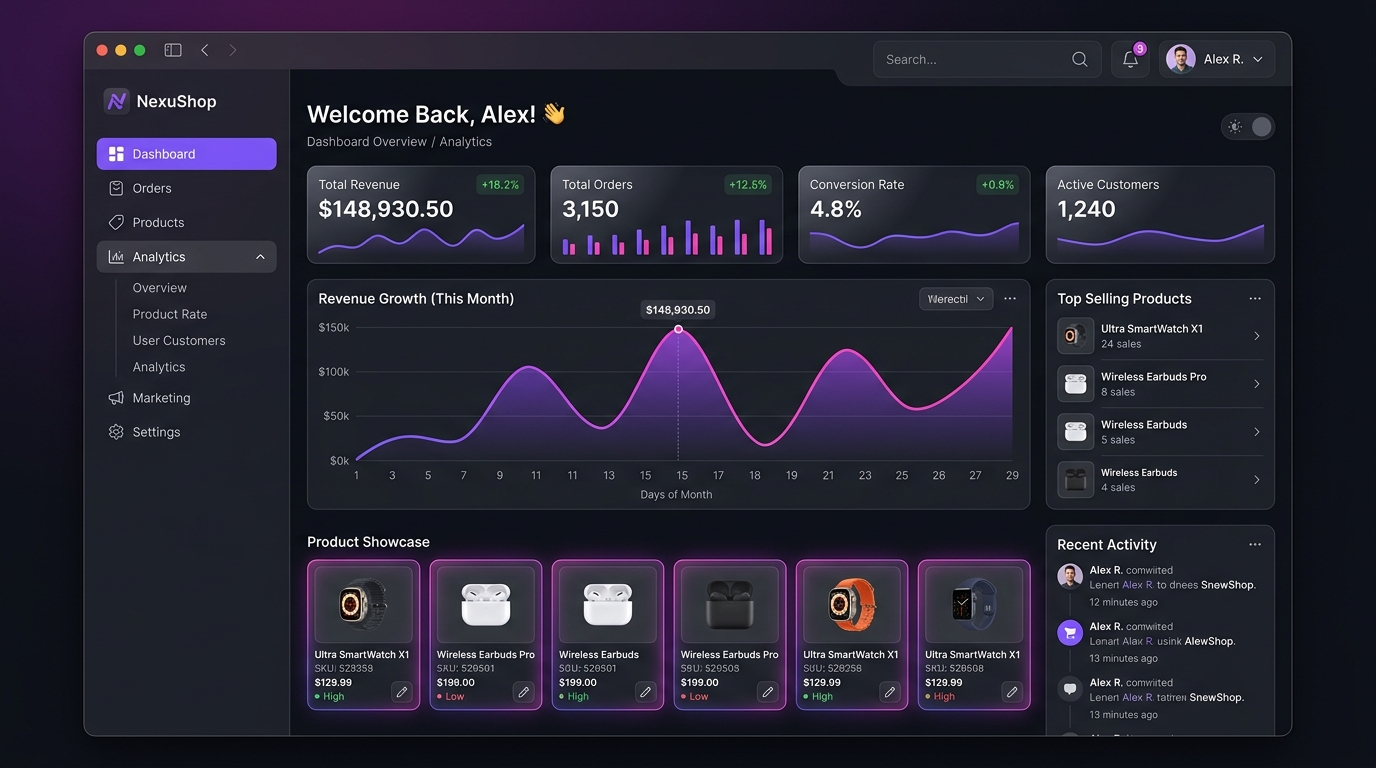The height and width of the screenshot is (768, 1376).
Task: Click the Active Customers stat card
Action: [1160, 215]
